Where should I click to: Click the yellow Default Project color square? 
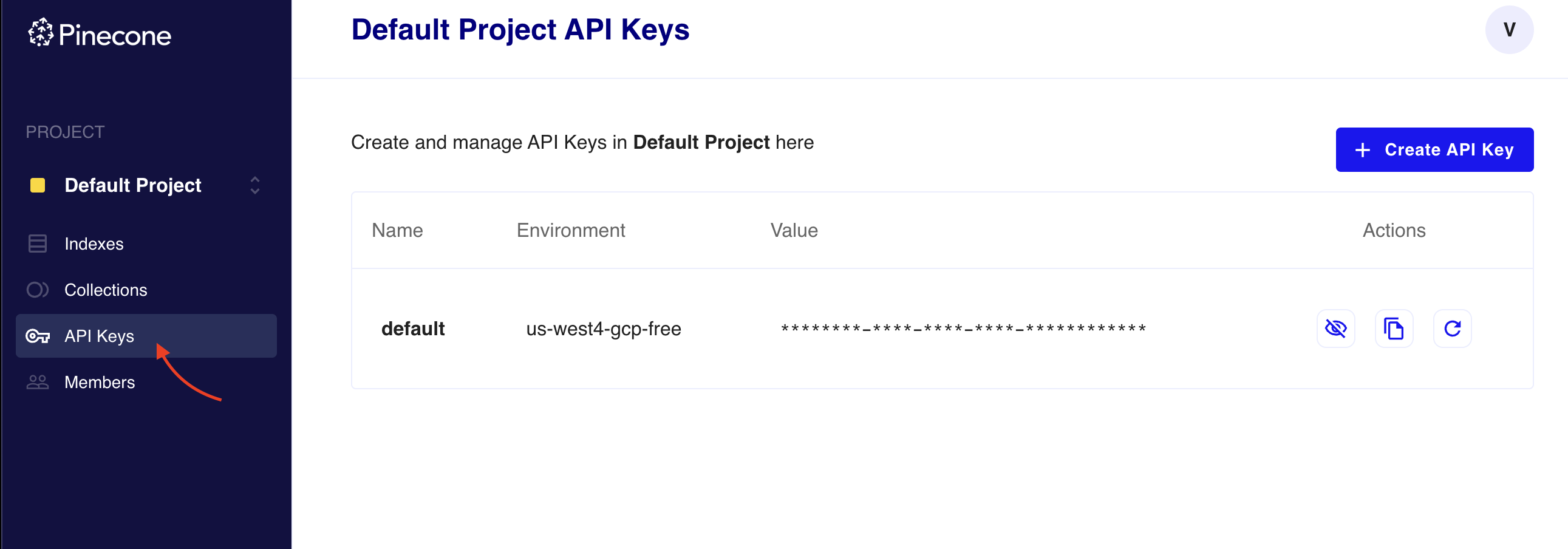(x=38, y=185)
